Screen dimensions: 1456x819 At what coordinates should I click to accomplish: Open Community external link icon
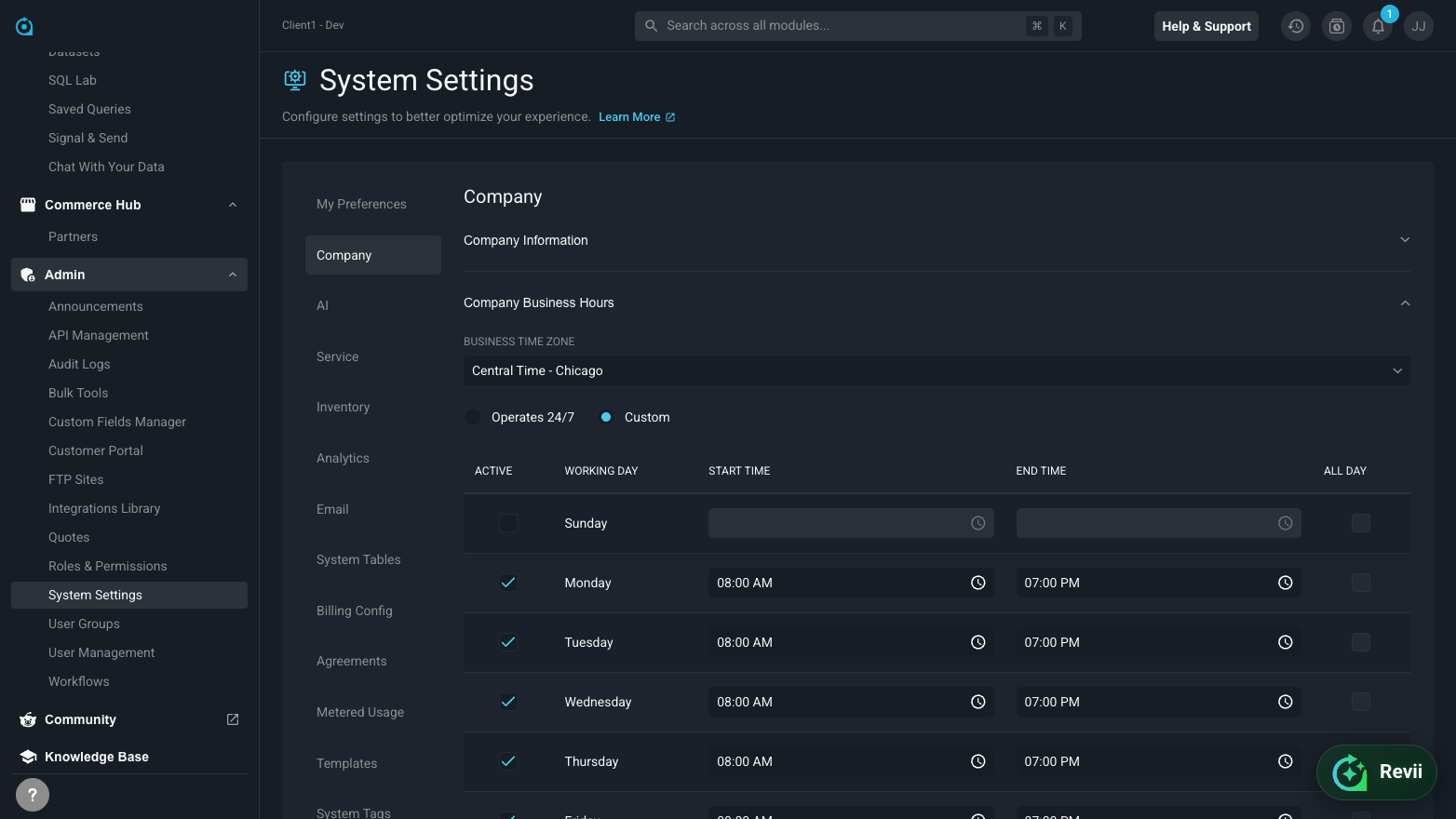coord(233,719)
